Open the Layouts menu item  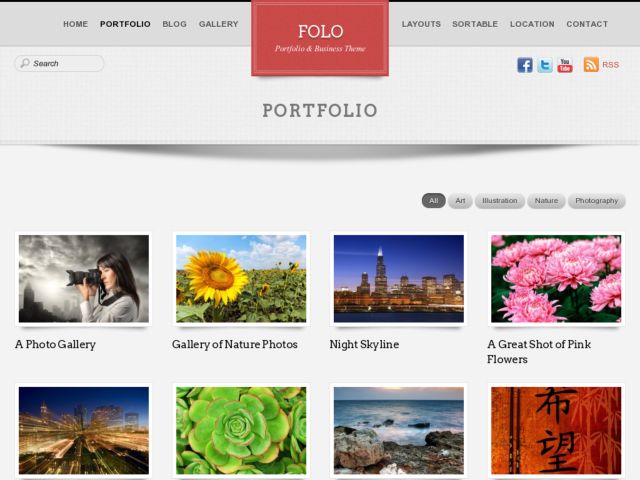(421, 24)
